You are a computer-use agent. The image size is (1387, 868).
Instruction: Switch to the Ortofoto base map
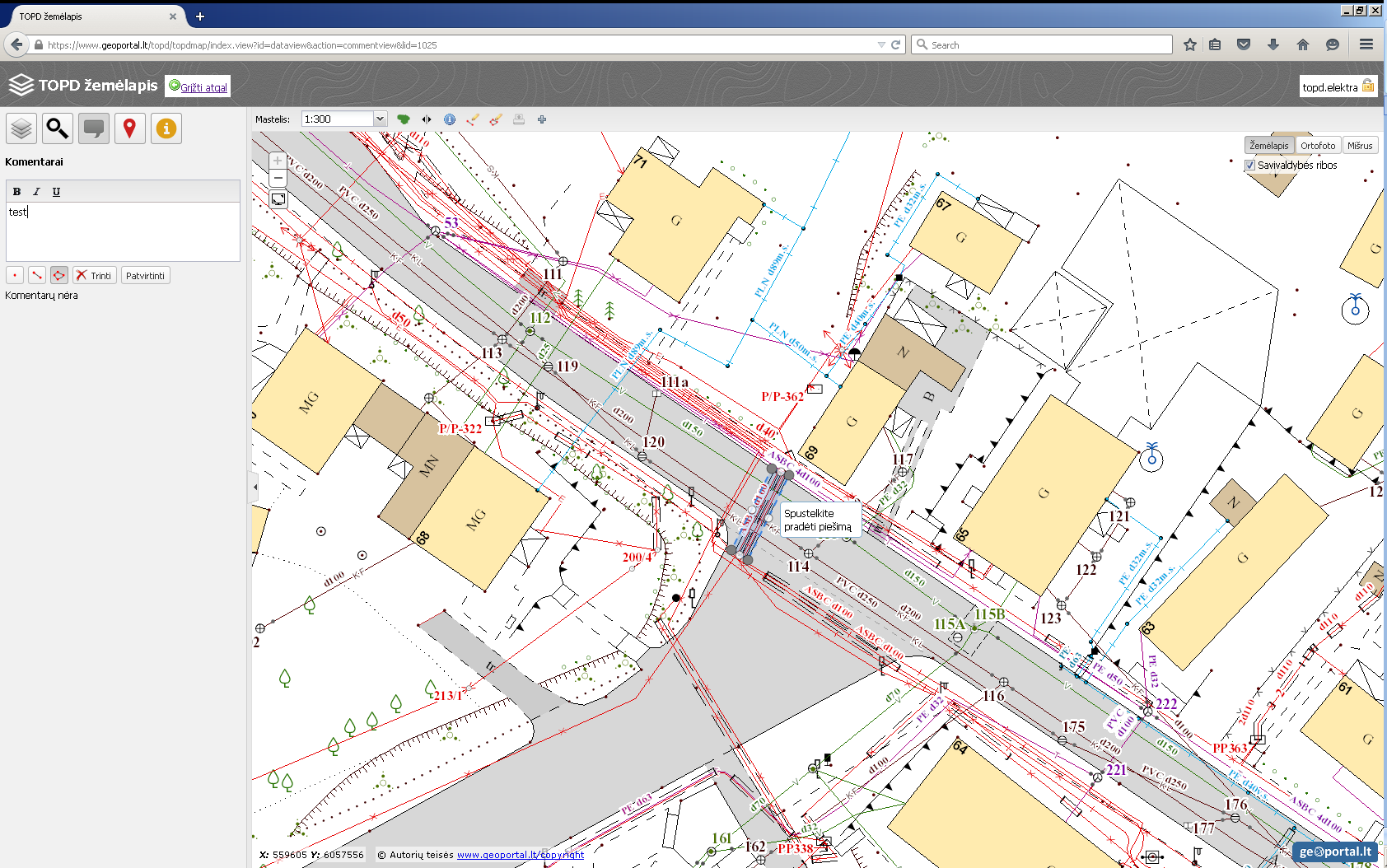[x=1317, y=146]
